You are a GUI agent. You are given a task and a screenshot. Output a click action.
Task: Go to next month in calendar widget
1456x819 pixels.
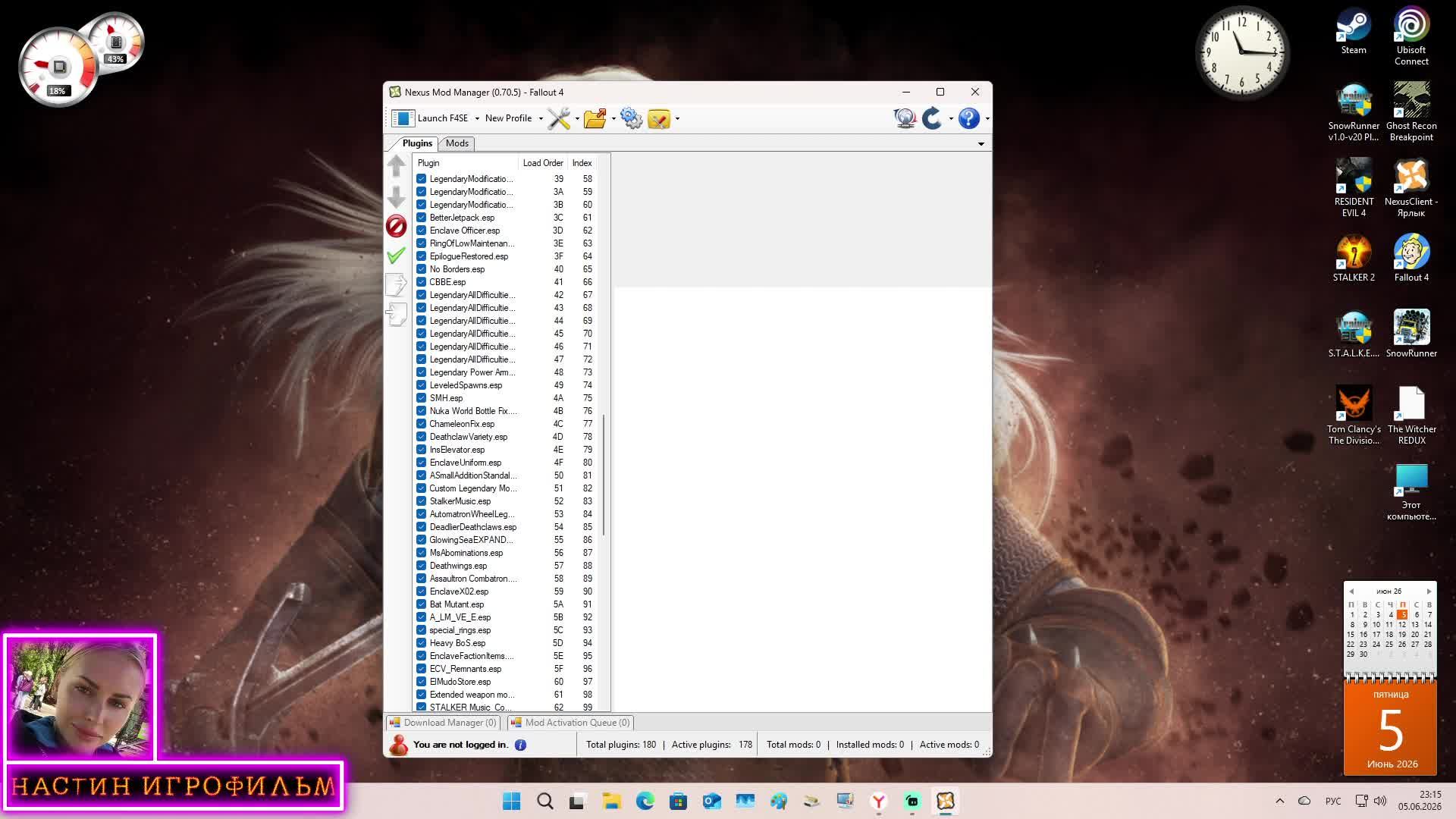coord(1429,591)
